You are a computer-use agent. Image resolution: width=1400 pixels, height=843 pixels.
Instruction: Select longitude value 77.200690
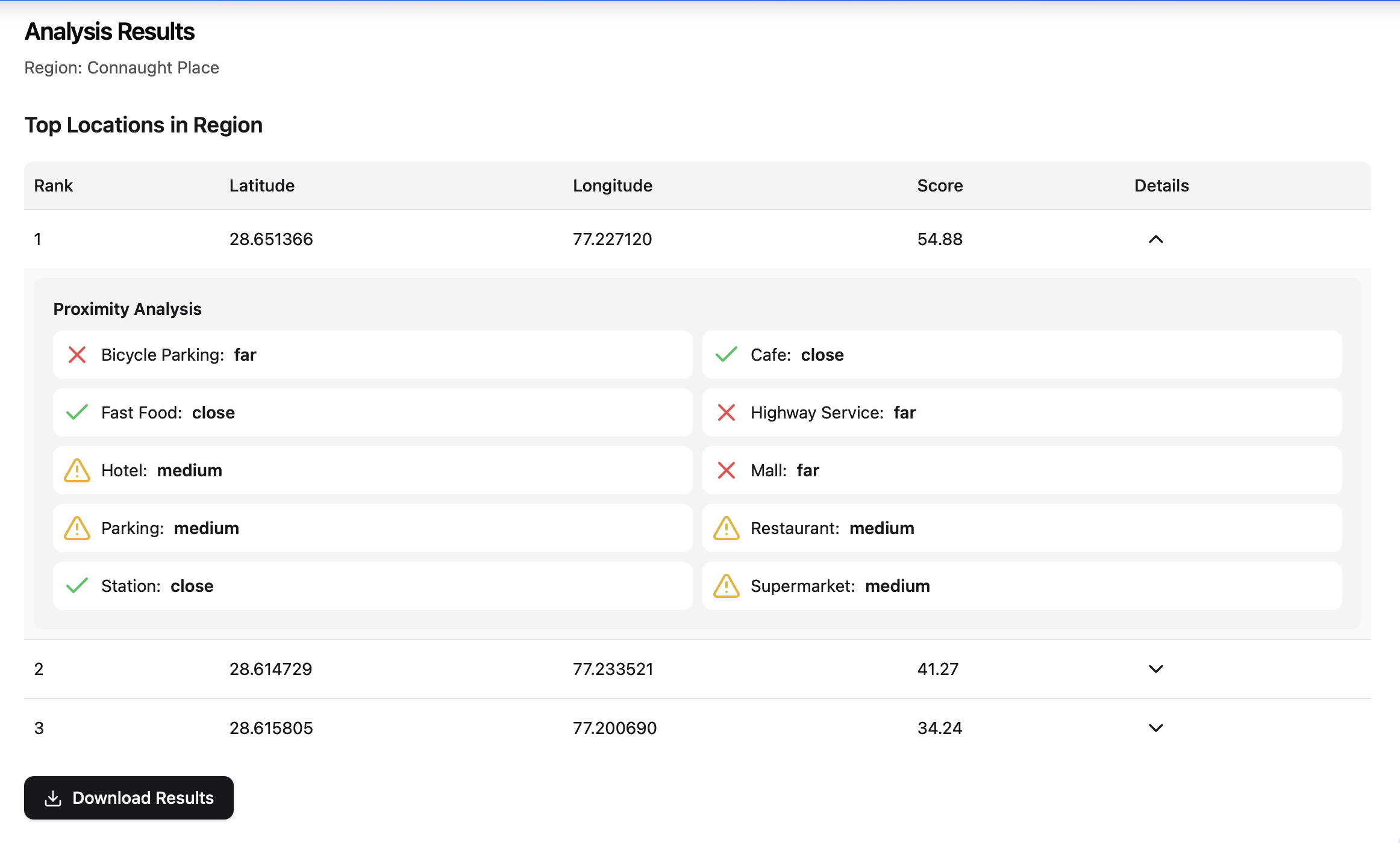(615, 728)
